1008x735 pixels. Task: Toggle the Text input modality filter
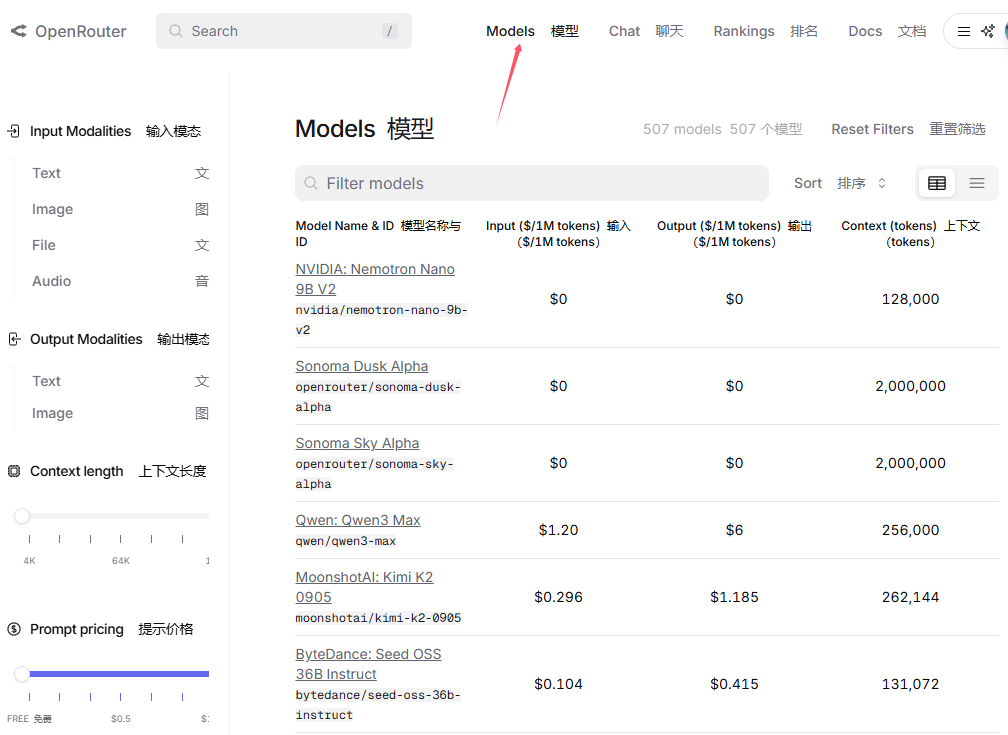coord(46,172)
